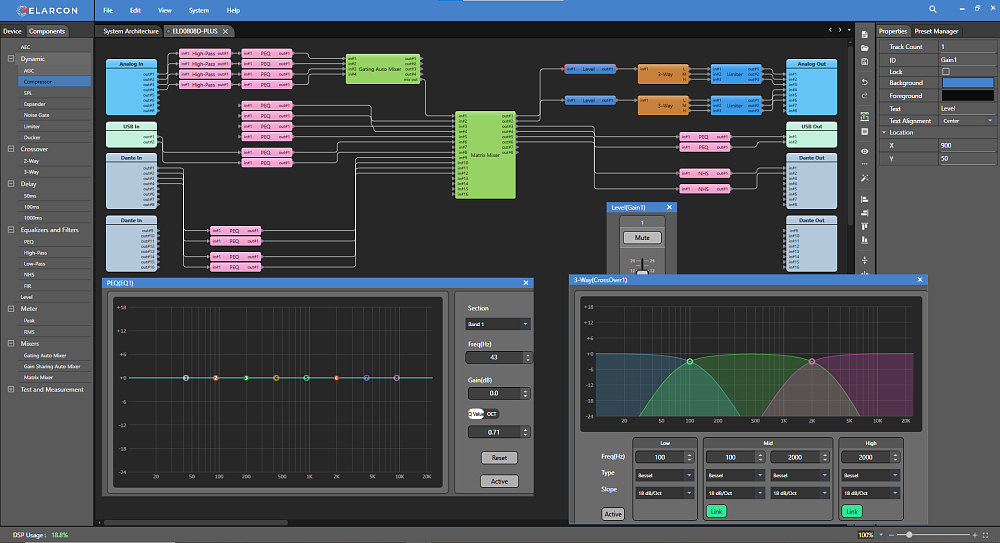The height and width of the screenshot is (543, 1000).
Task: Click the save disk icon
Action: (x=865, y=62)
